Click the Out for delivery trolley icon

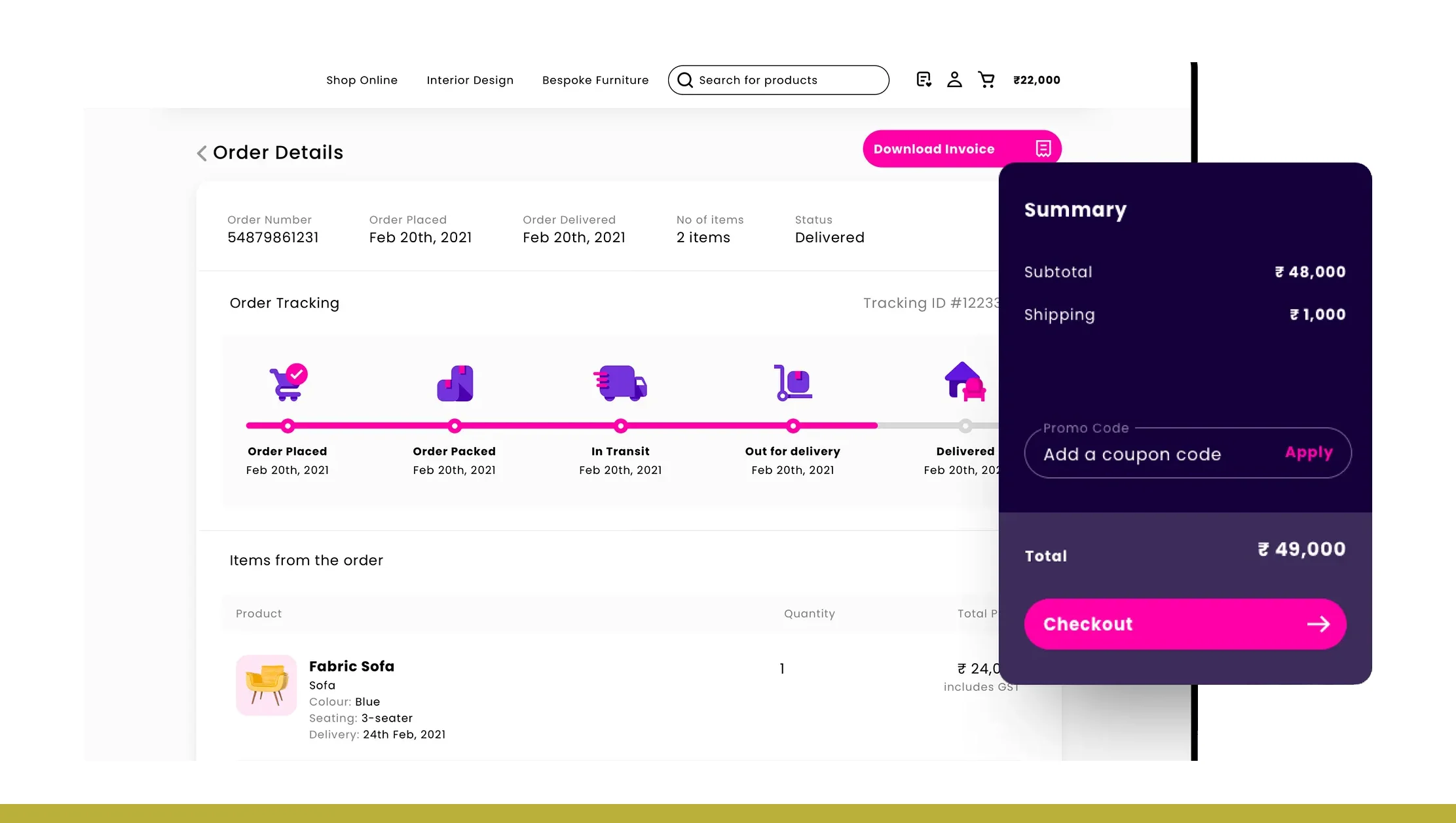click(x=793, y=383)
